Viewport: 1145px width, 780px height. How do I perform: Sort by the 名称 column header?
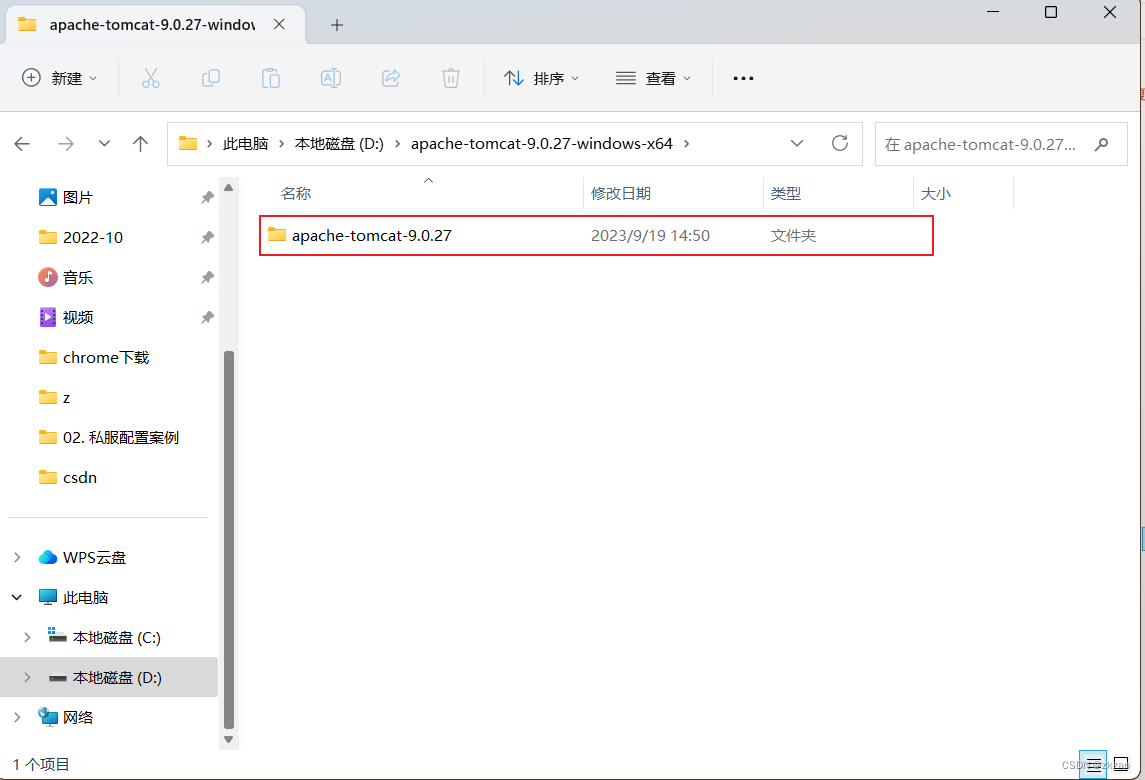click(x=296, y=194)
